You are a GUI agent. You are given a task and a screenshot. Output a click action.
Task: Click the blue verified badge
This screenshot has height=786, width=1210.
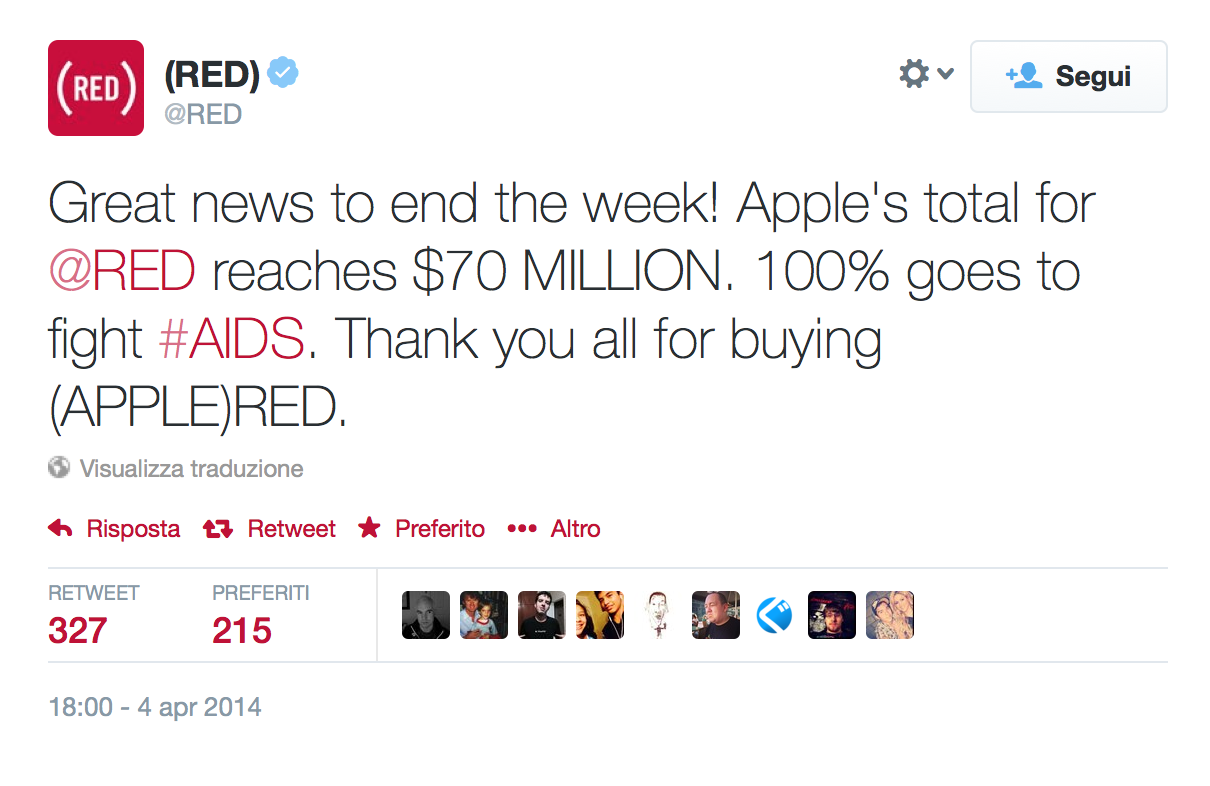284,73
